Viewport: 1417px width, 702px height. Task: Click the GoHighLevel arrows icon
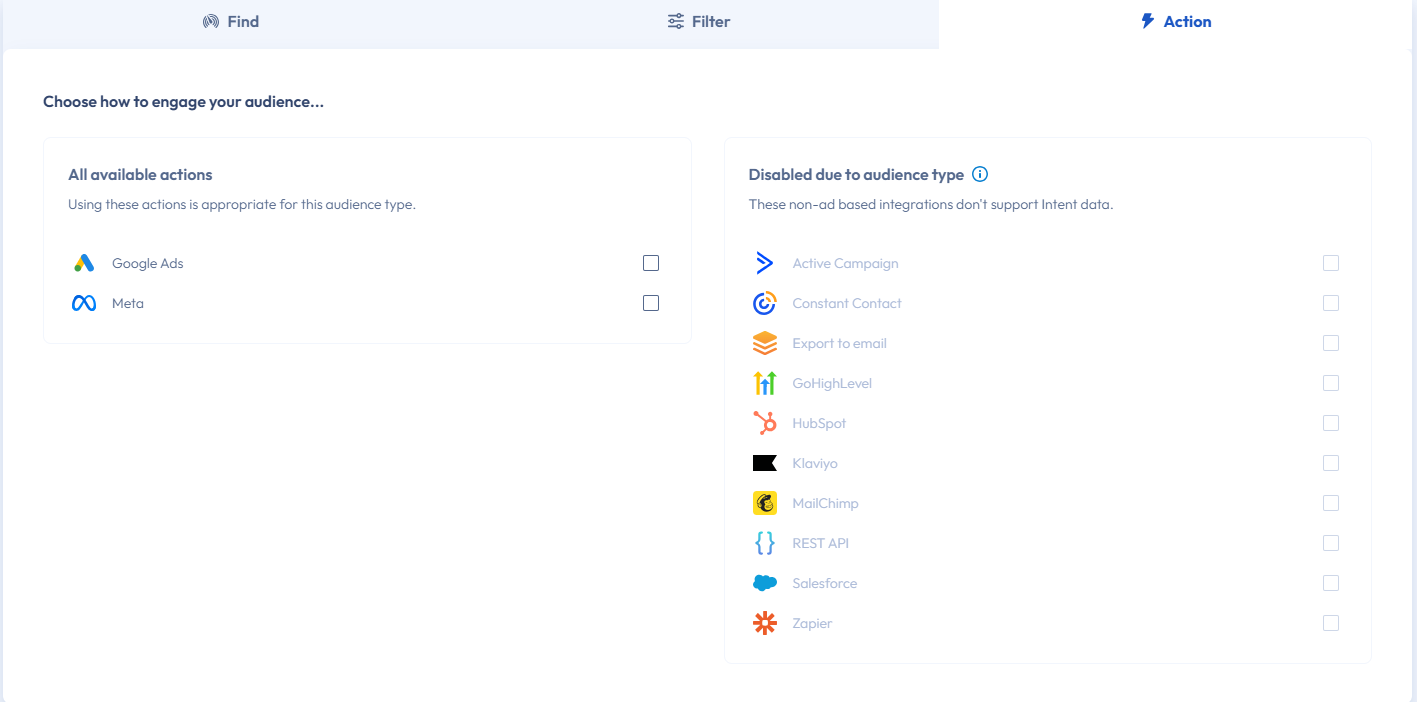pos(765,383)
